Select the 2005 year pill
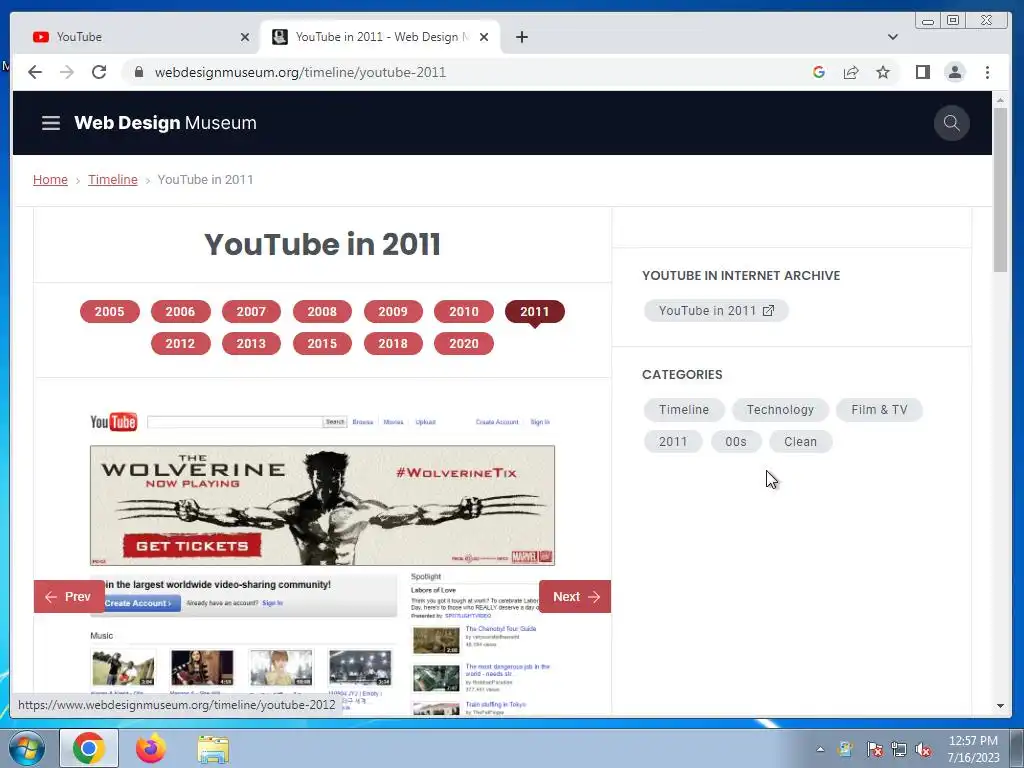Screen dimensions: 1024x768 110,312
